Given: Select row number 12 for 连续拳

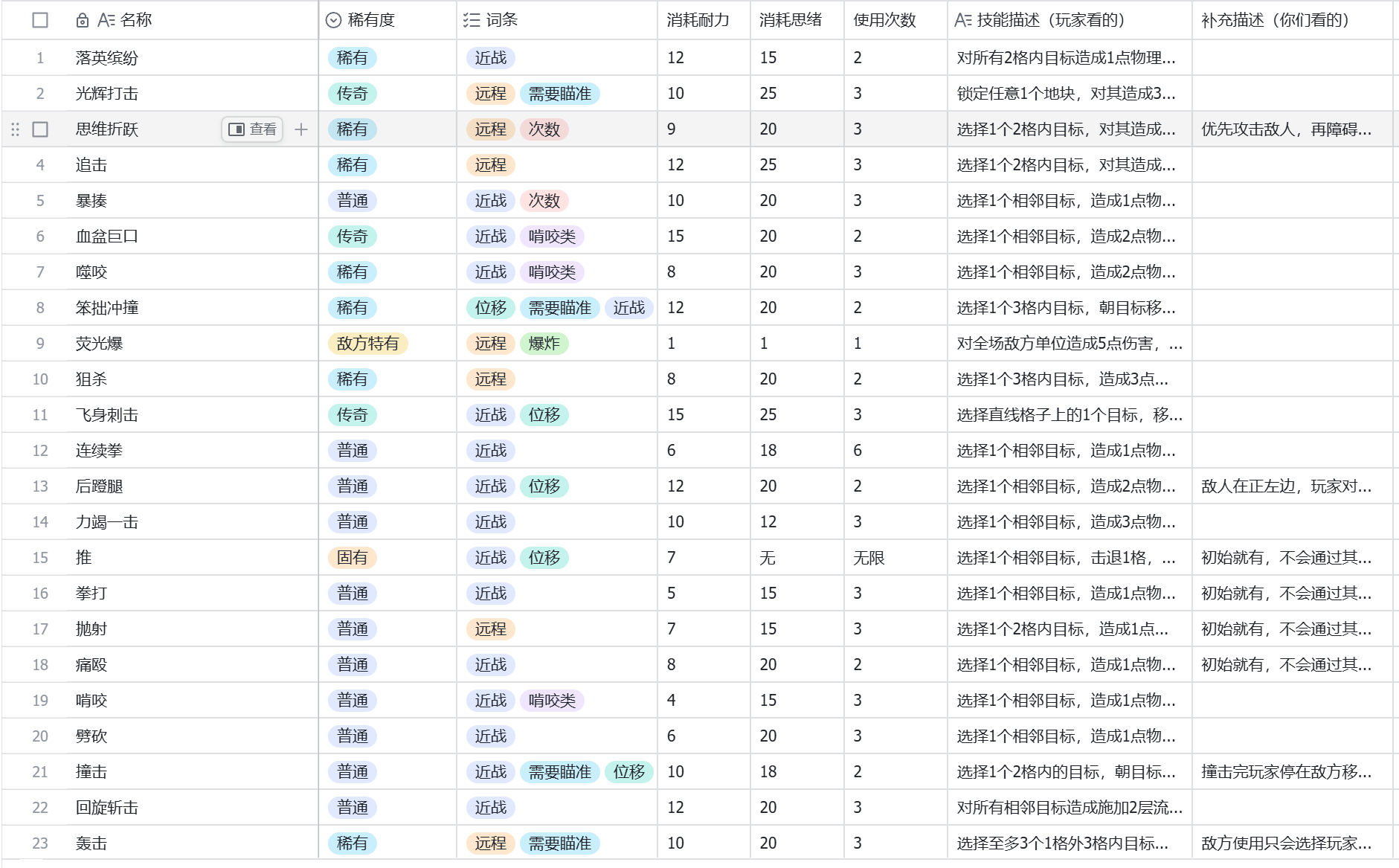Looking at the screenshot, I should click(40, 451).
